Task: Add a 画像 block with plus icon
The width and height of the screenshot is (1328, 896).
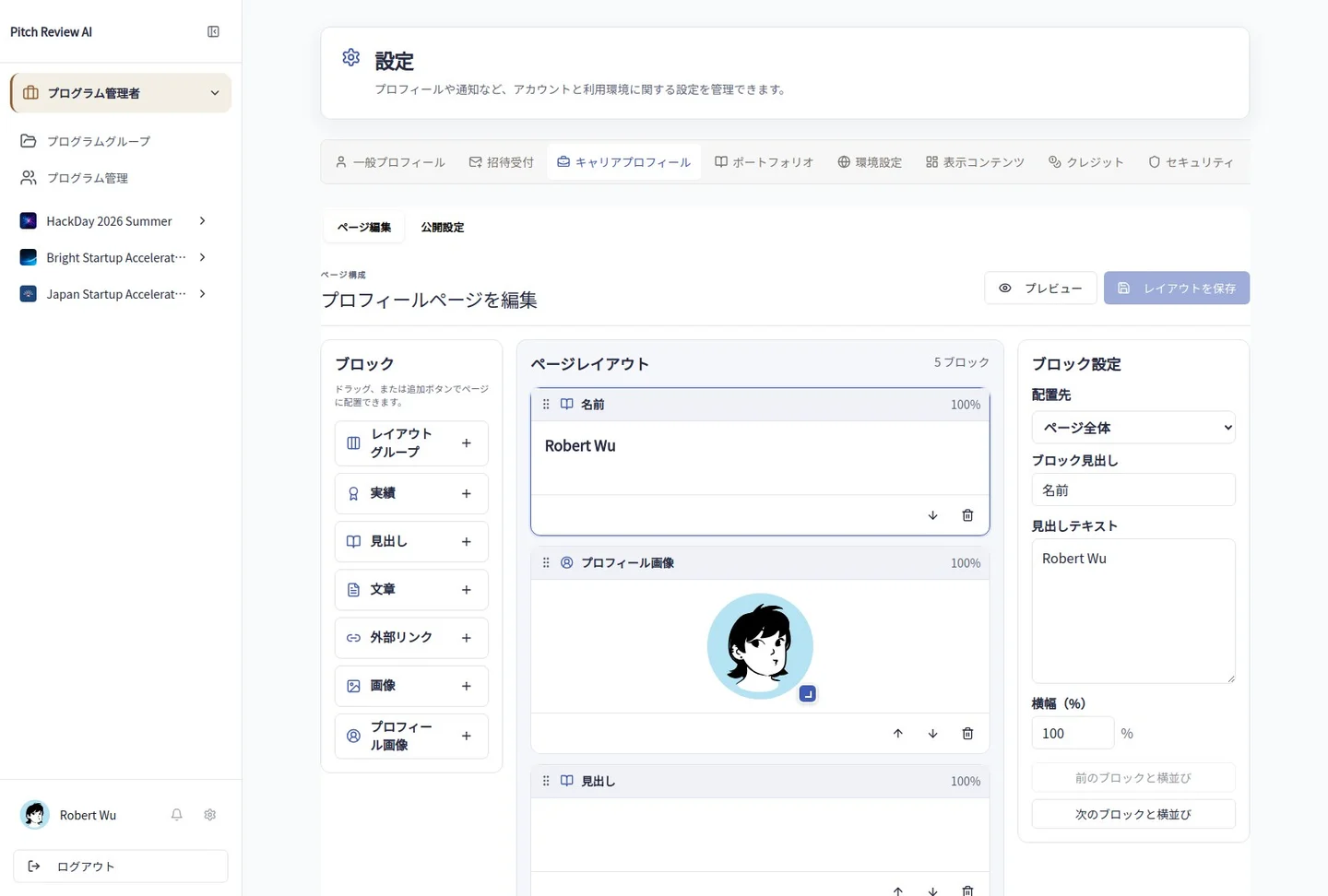Action: (x=466, y=686)
